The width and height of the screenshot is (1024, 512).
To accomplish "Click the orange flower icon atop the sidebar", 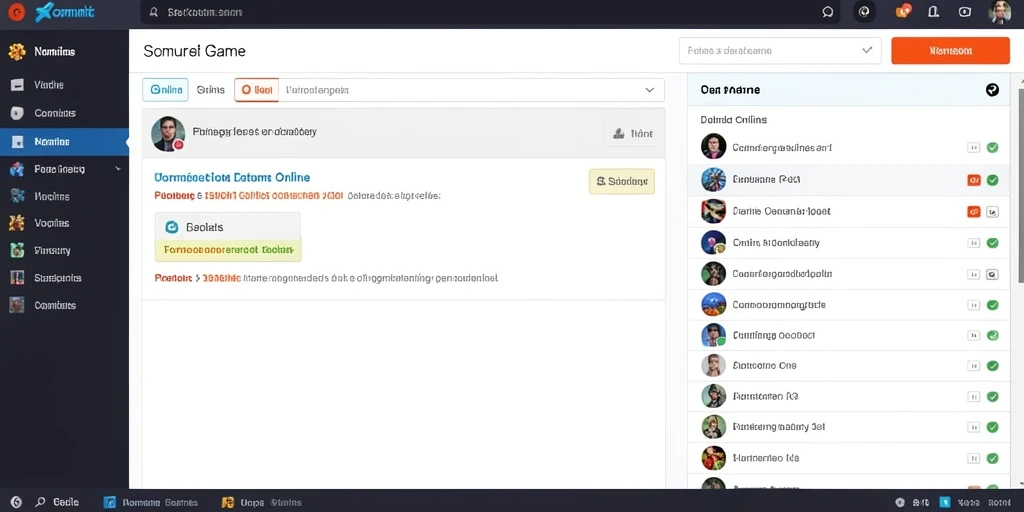I will coord(17,52).
